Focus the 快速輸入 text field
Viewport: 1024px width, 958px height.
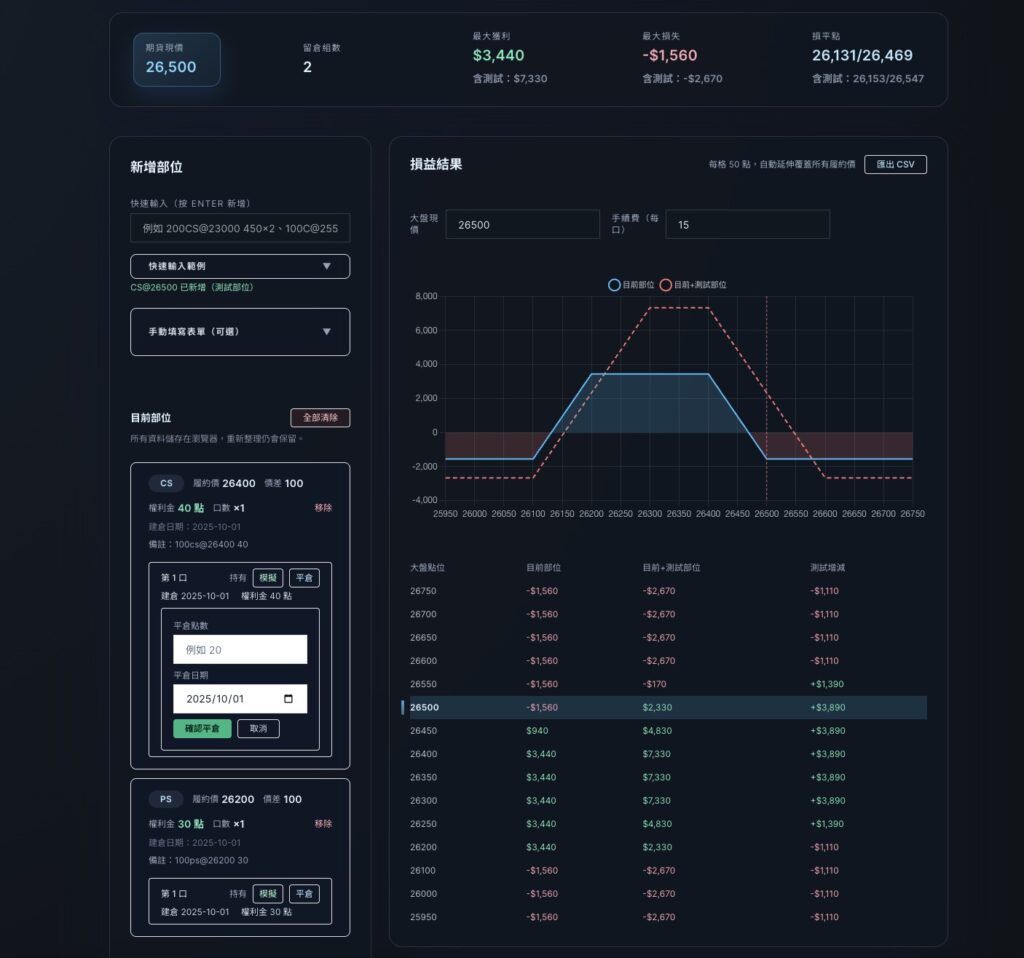240,228
